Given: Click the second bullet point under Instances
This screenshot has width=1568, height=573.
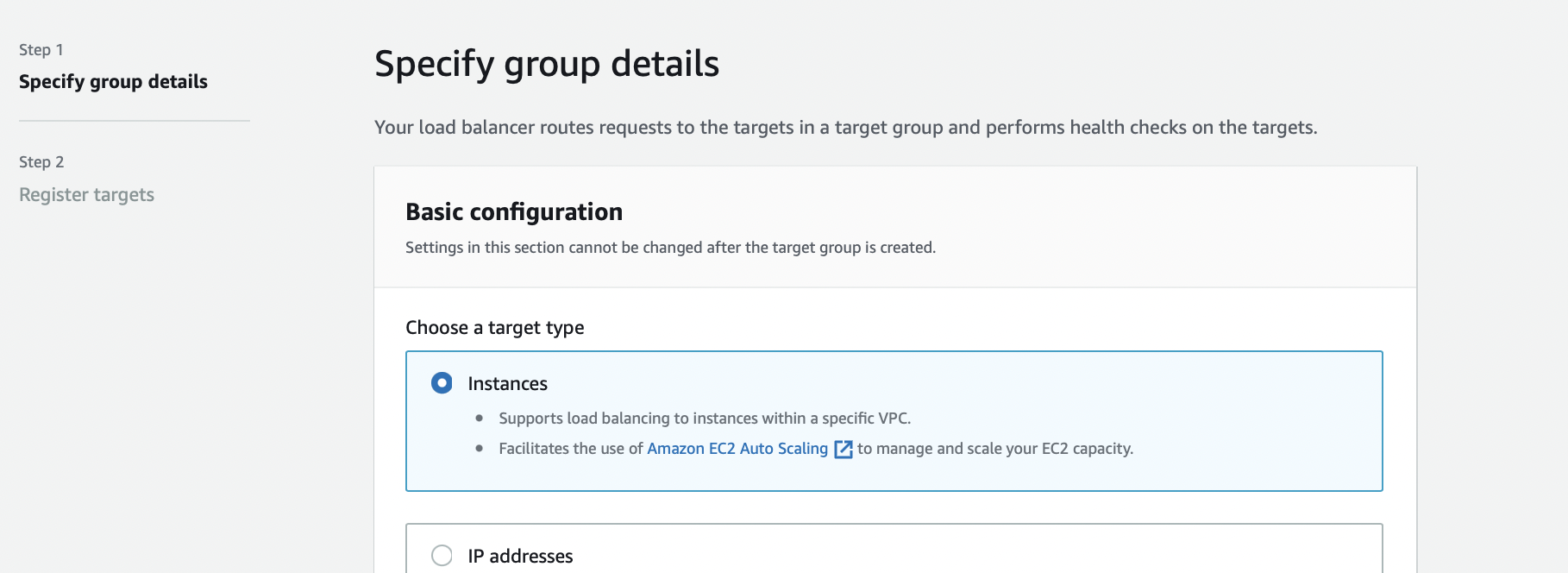Looking at the screenshot, I should [480, 449].
